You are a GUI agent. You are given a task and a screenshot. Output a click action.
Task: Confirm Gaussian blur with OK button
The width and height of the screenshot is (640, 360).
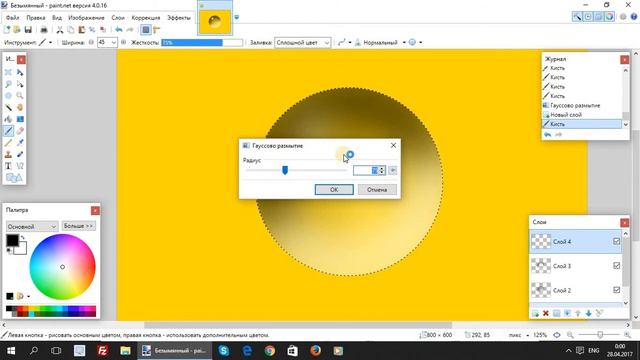tap(334, 189)
